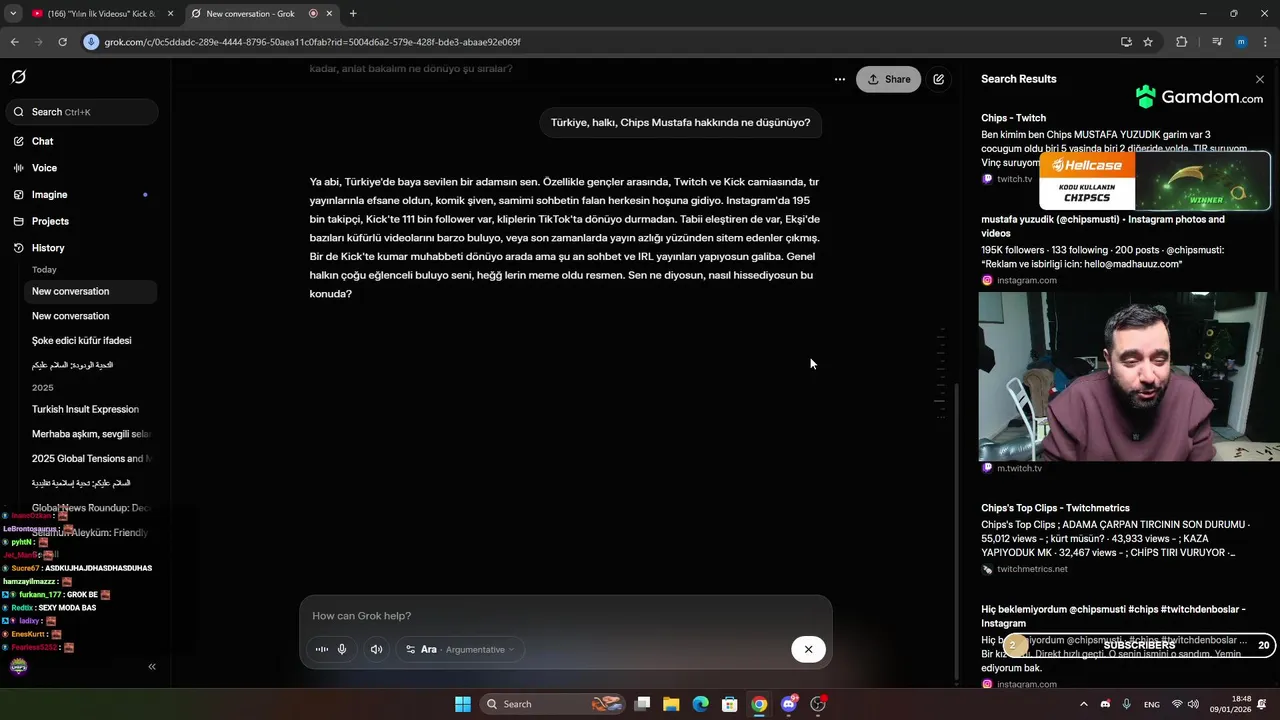Open the Chrome profile avatar
This screenshot has height=720, width=1280.
1241,42
